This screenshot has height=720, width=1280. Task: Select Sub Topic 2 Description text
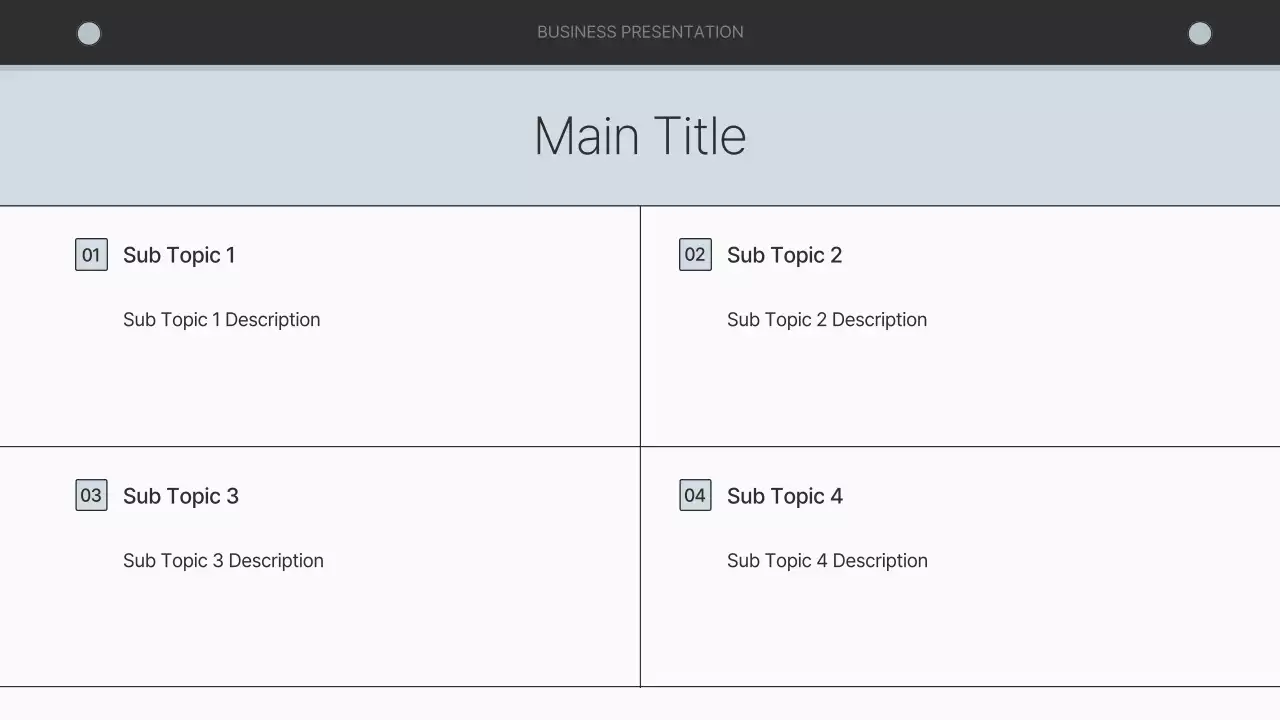[x=827, y=320]
